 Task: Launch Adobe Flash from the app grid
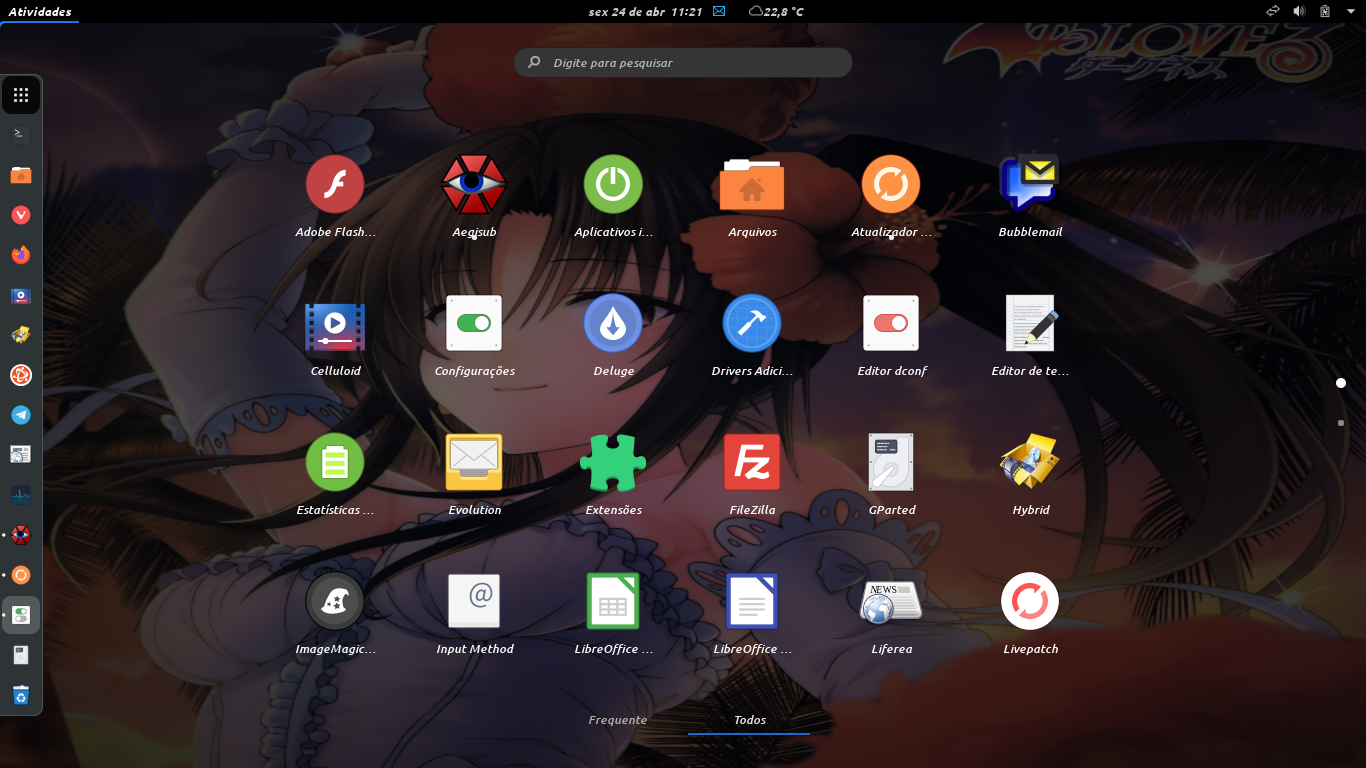click(335, 185)
